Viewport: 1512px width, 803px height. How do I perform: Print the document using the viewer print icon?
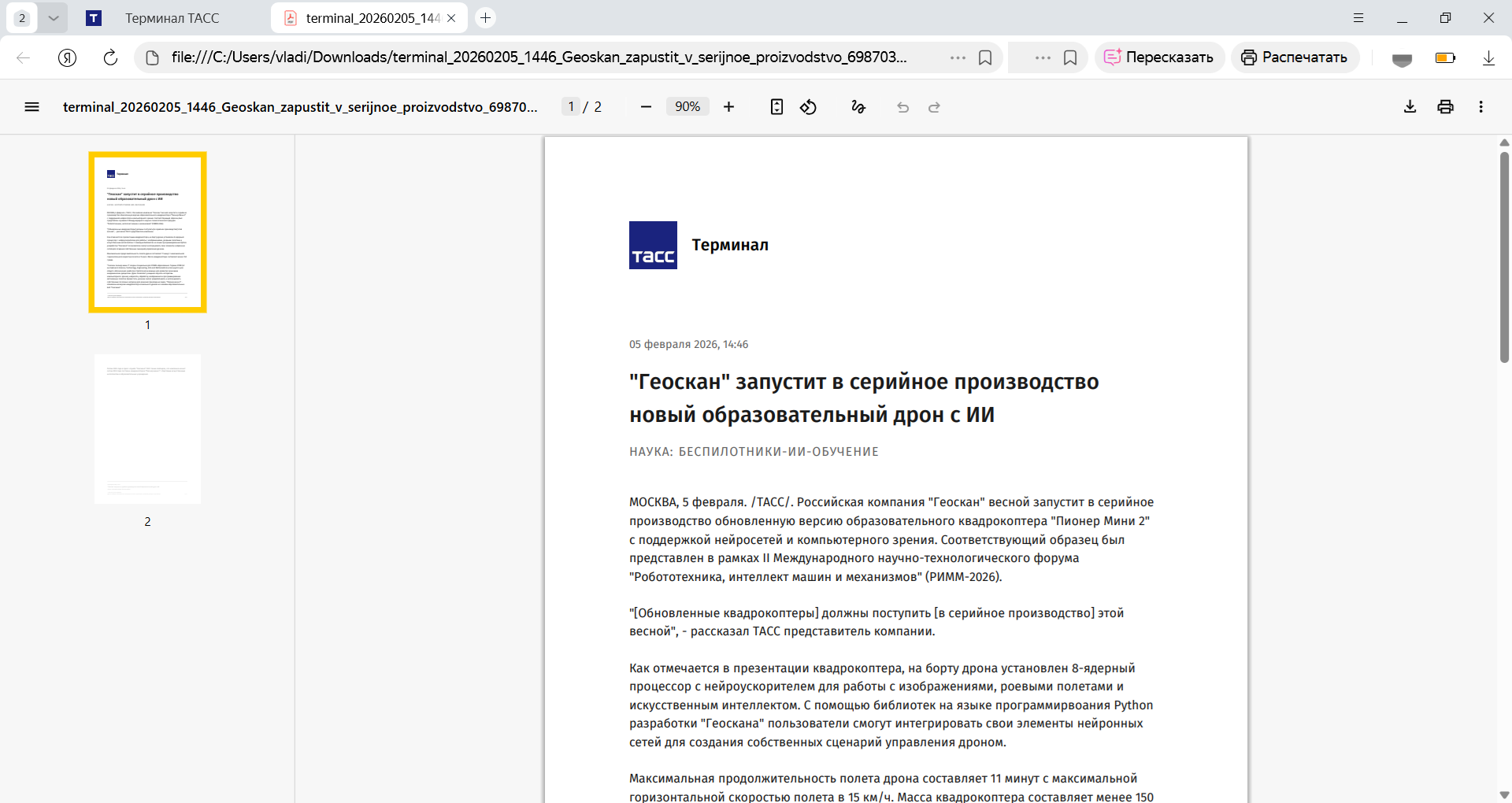tap(1446, 106)
